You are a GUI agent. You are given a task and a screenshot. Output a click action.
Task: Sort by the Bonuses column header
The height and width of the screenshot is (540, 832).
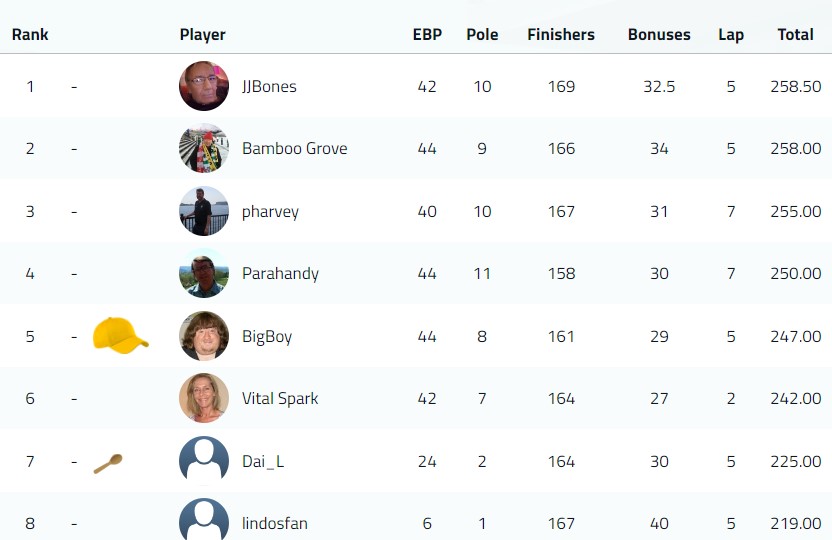(659, 34)
